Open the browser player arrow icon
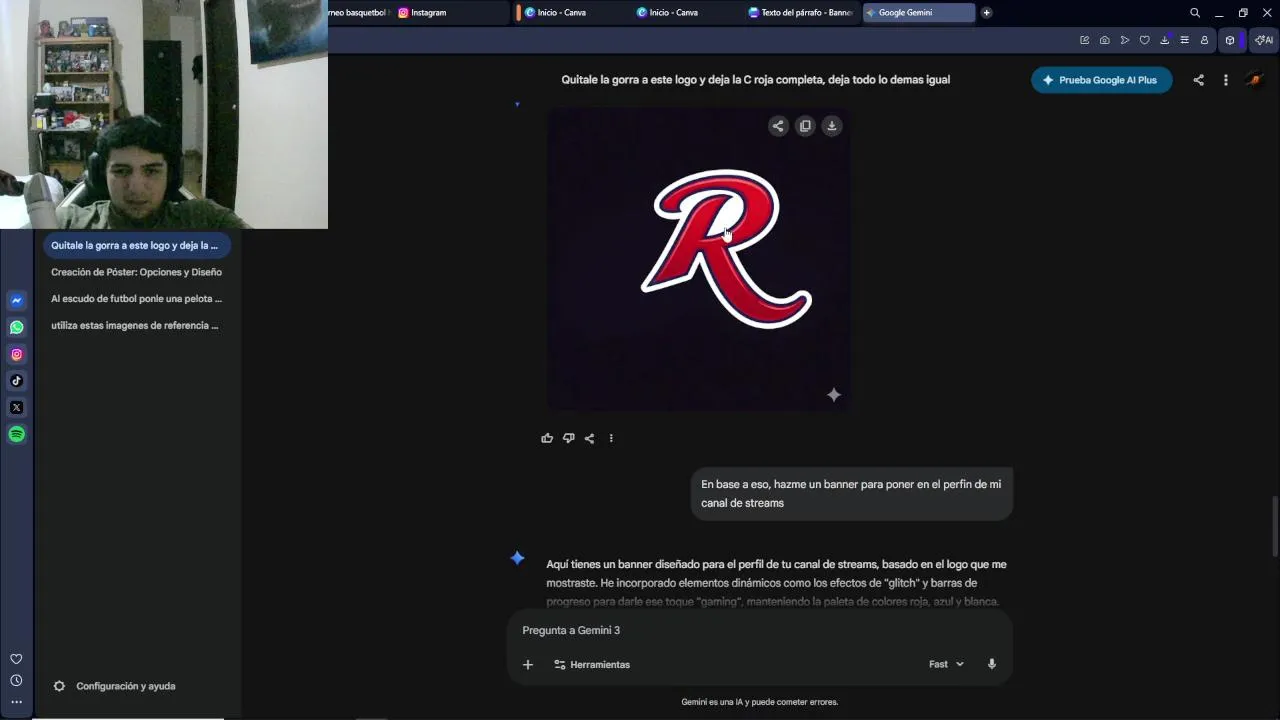The width and height of the screenshot is (1280, 720). [1124, 40]
